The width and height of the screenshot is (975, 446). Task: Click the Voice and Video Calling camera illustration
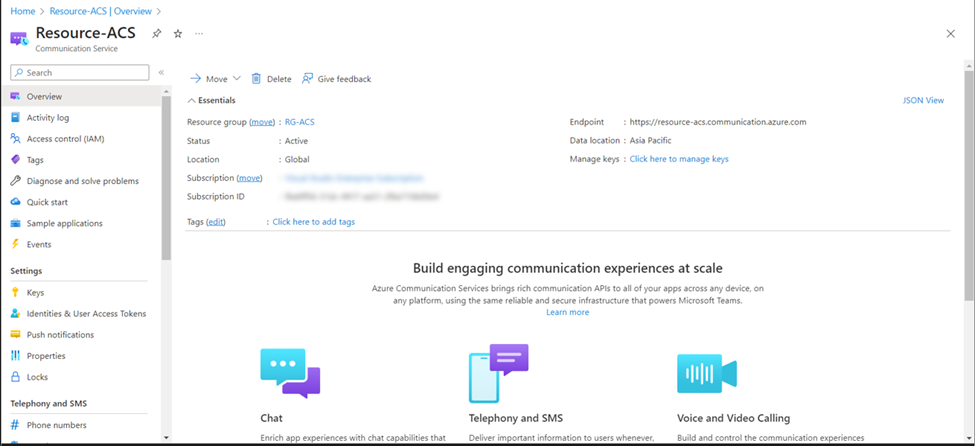click(707, 374)
